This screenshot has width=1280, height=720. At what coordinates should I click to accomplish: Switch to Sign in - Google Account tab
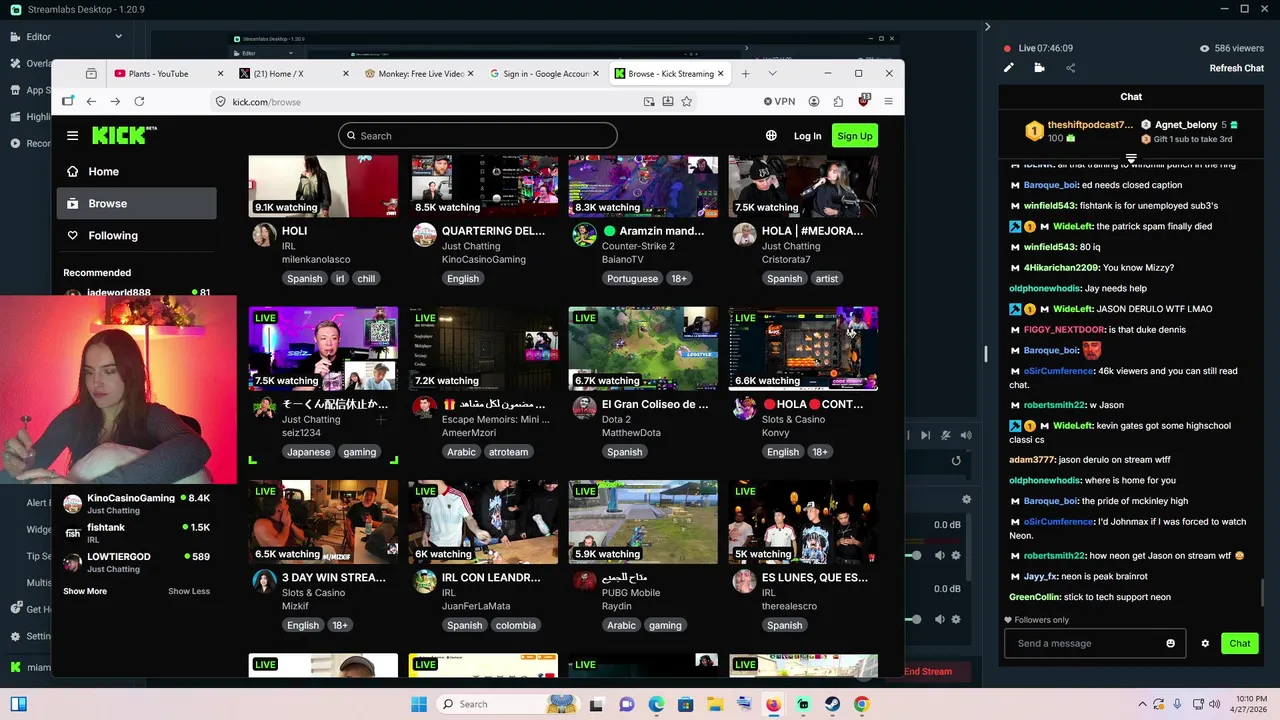546,73
